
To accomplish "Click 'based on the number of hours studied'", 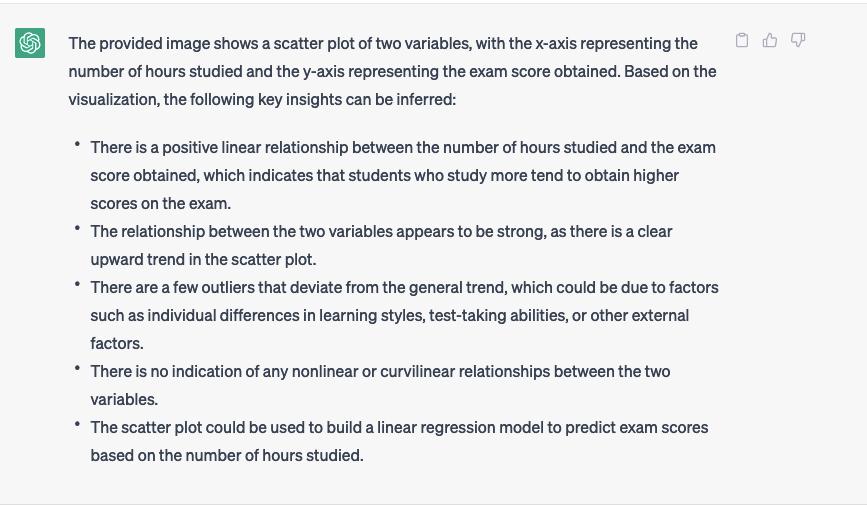I will pyautogui.click(x=226, y=455).
